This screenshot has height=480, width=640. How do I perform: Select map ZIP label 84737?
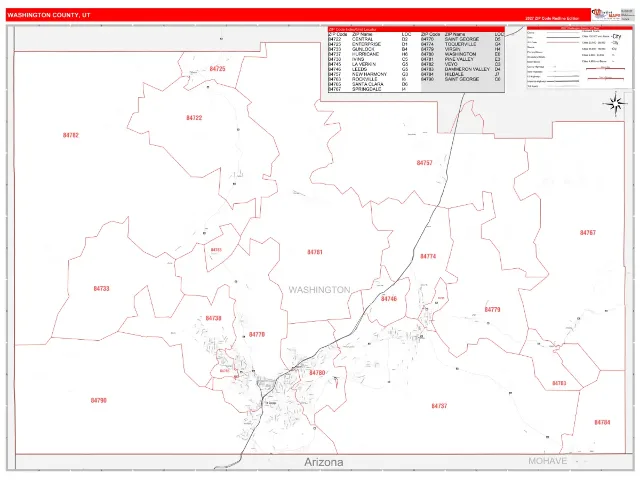pos(439,406)
